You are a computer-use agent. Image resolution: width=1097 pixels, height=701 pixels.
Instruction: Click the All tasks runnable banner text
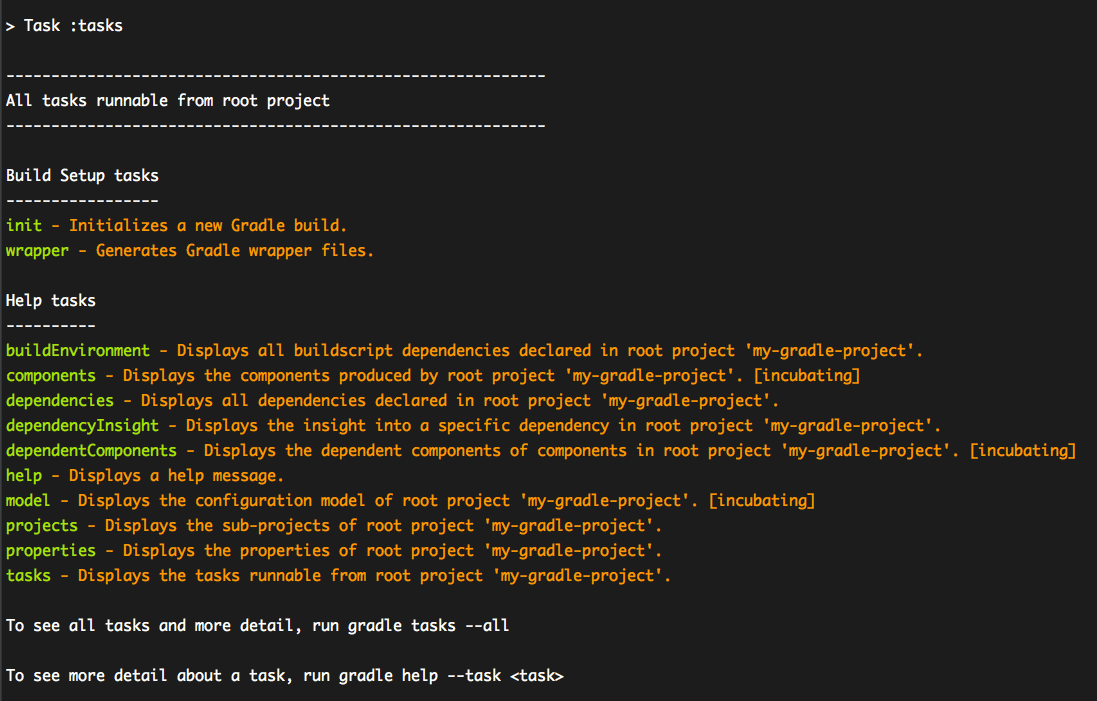click(x=166, y=100)
